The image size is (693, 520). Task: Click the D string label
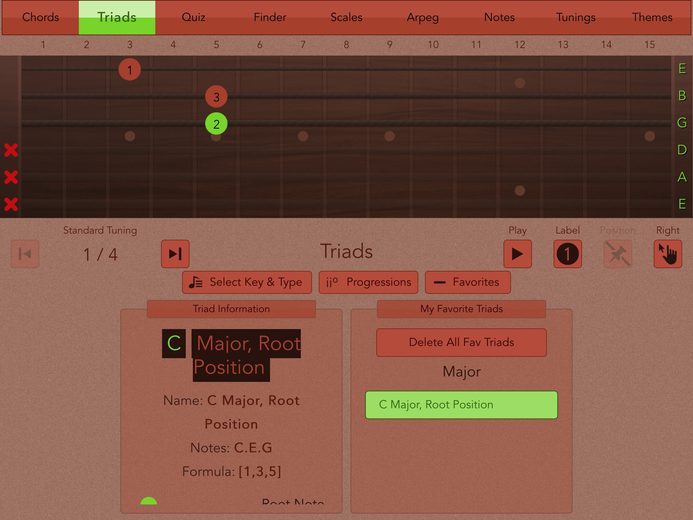pyautogui.click(x=682, y=150)
